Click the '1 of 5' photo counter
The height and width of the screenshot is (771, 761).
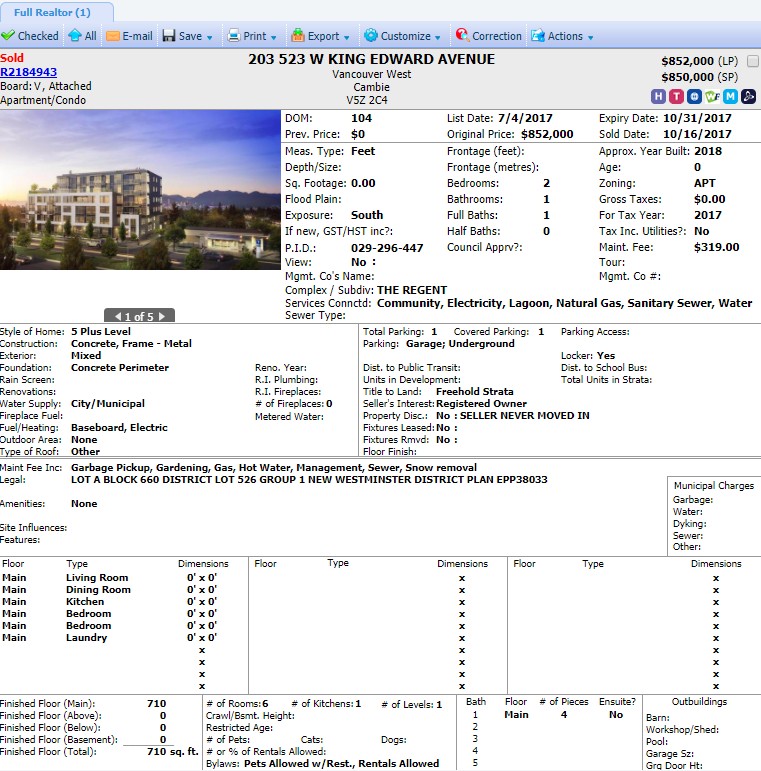pyautogui.click(x=139, y=316)
